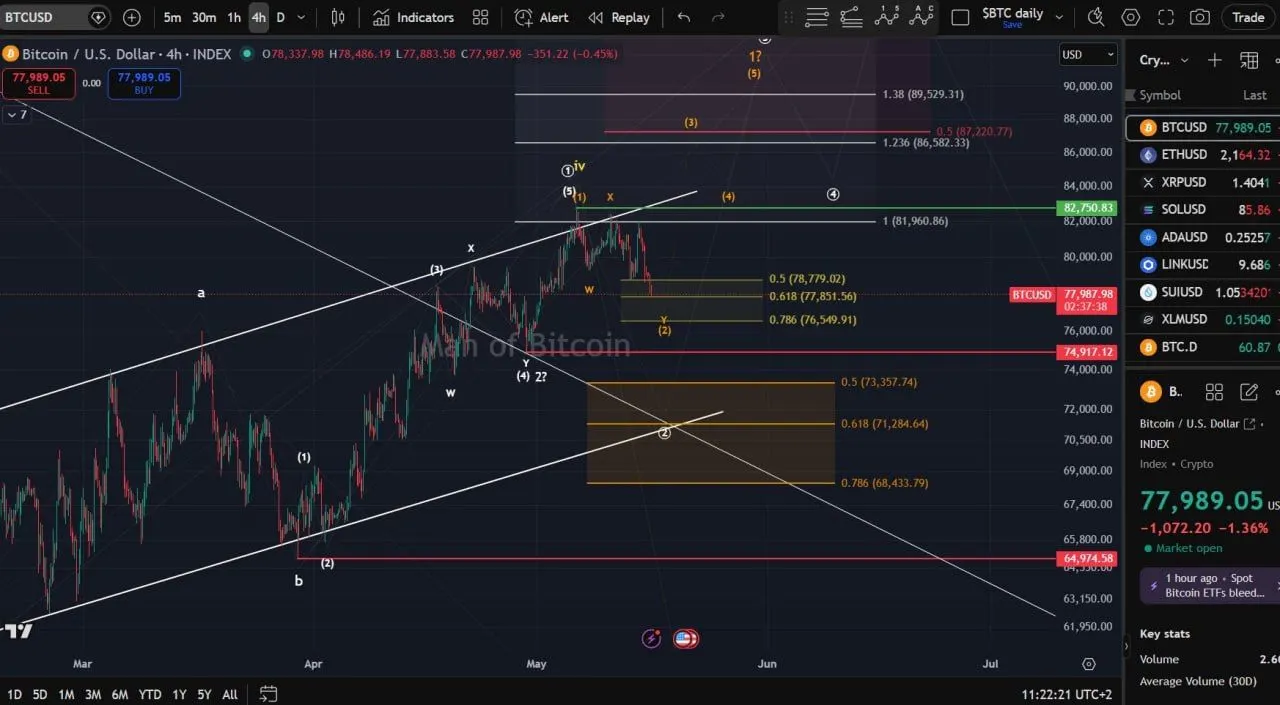Screen dimensions: 1280x705
Task: Open the Spot Bitcoin ETFs news headline
Action: click(x=1210, y=585)
